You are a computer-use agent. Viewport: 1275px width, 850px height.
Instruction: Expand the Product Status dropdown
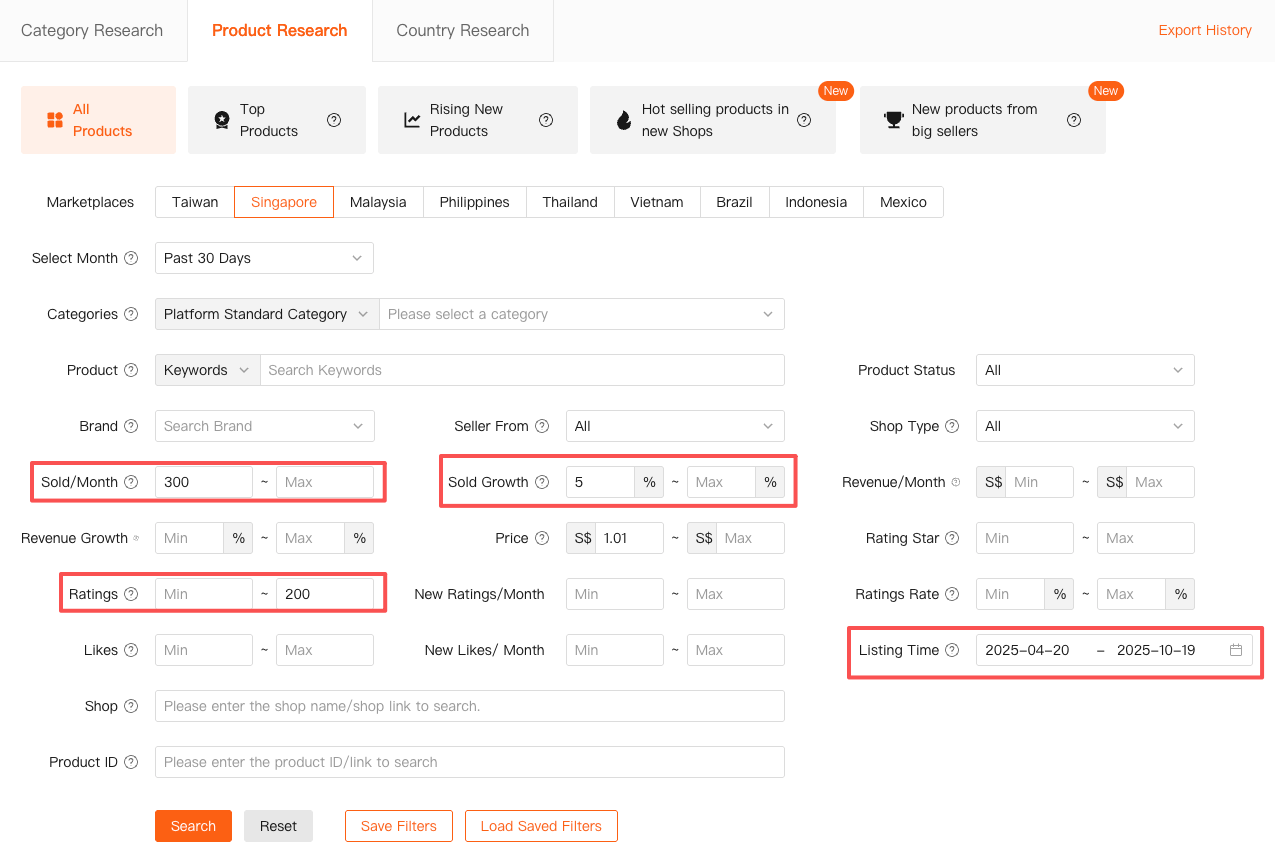click(x=1084, y=370)
